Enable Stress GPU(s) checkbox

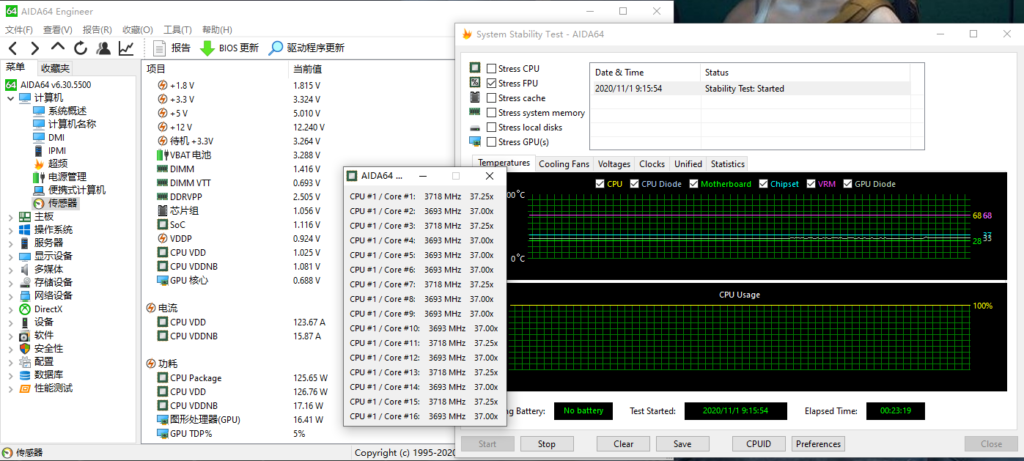pos(491,142)
